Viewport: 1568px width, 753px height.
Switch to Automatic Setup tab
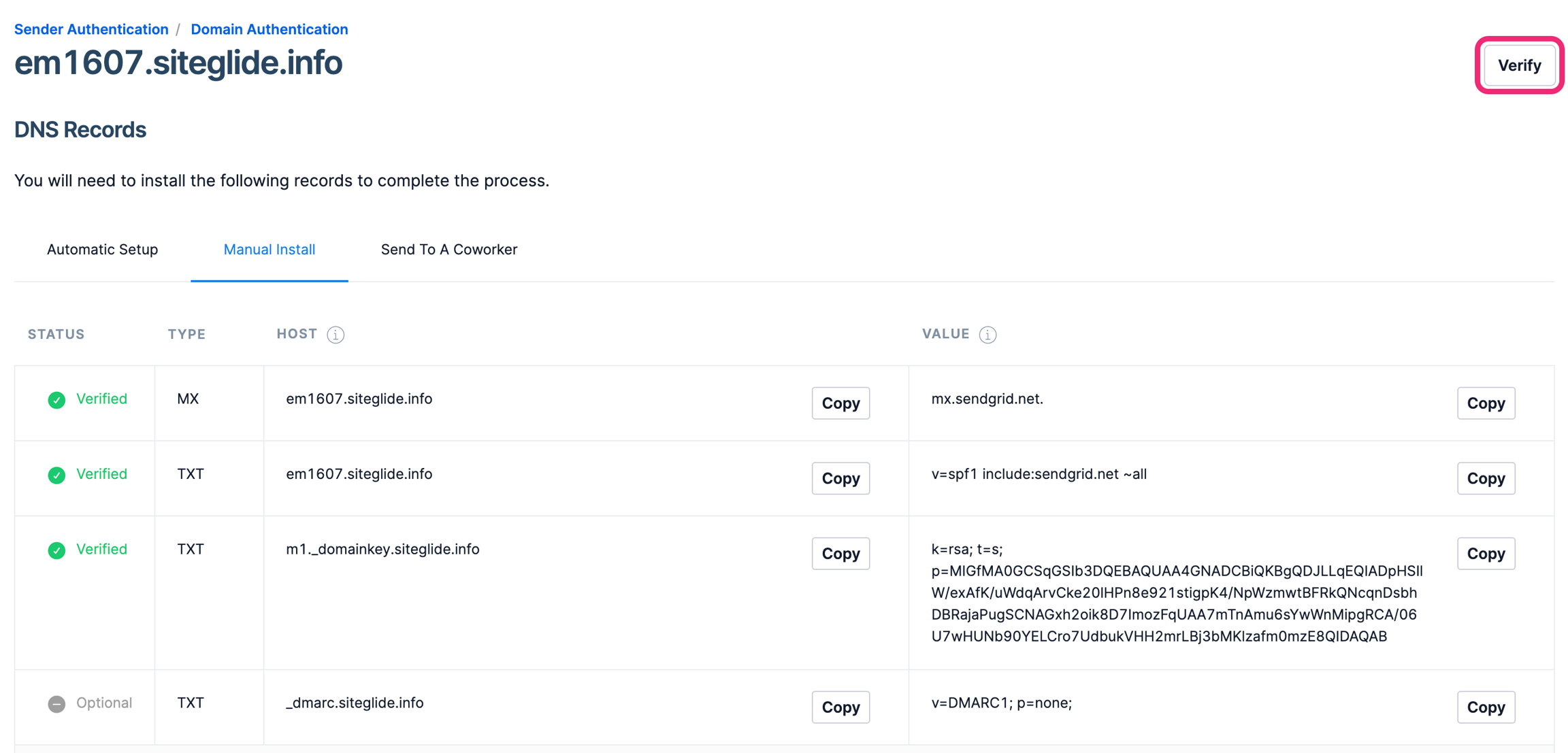click(102, 250)
